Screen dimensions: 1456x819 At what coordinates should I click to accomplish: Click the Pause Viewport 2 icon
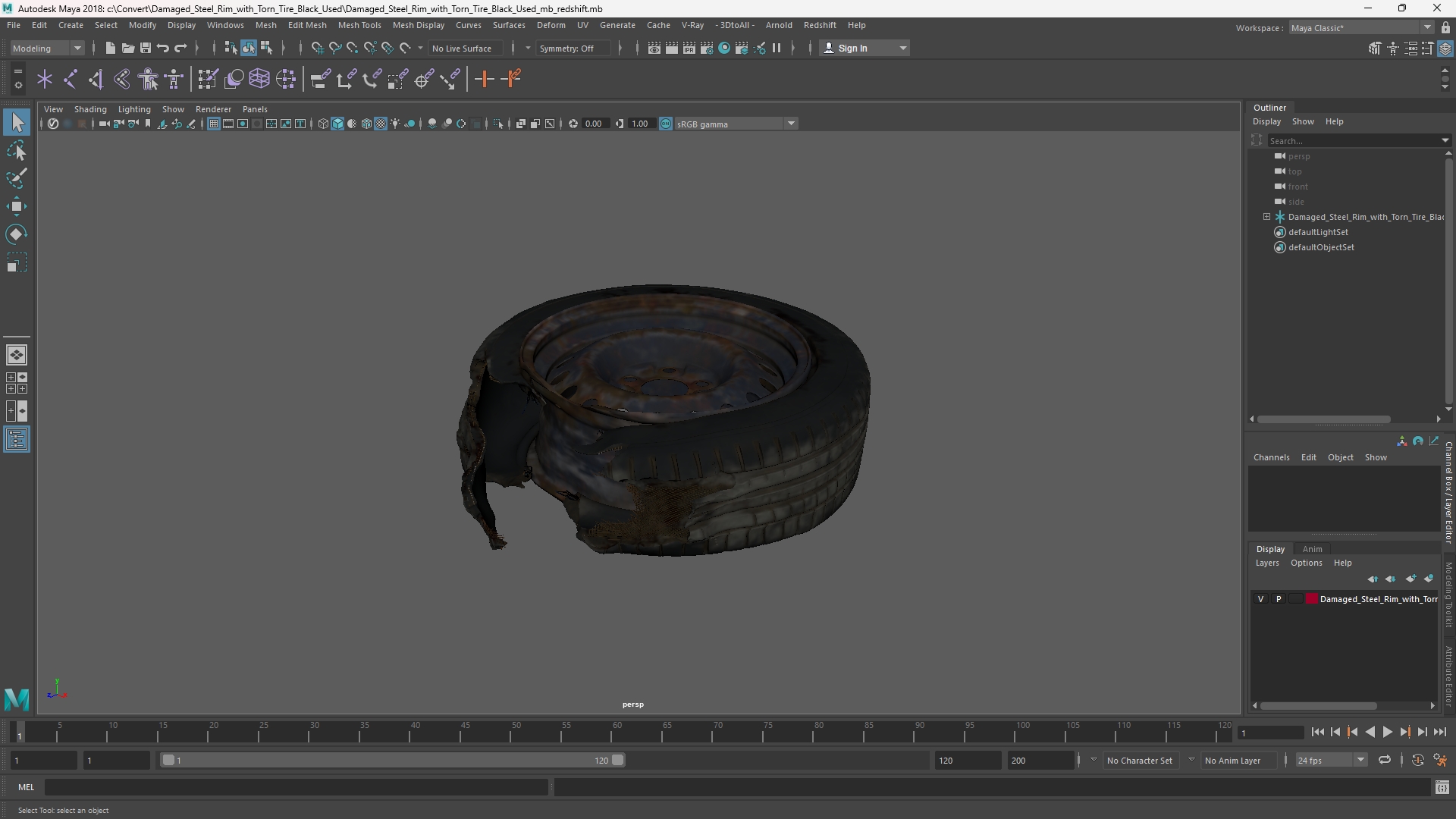pos(777,48)
